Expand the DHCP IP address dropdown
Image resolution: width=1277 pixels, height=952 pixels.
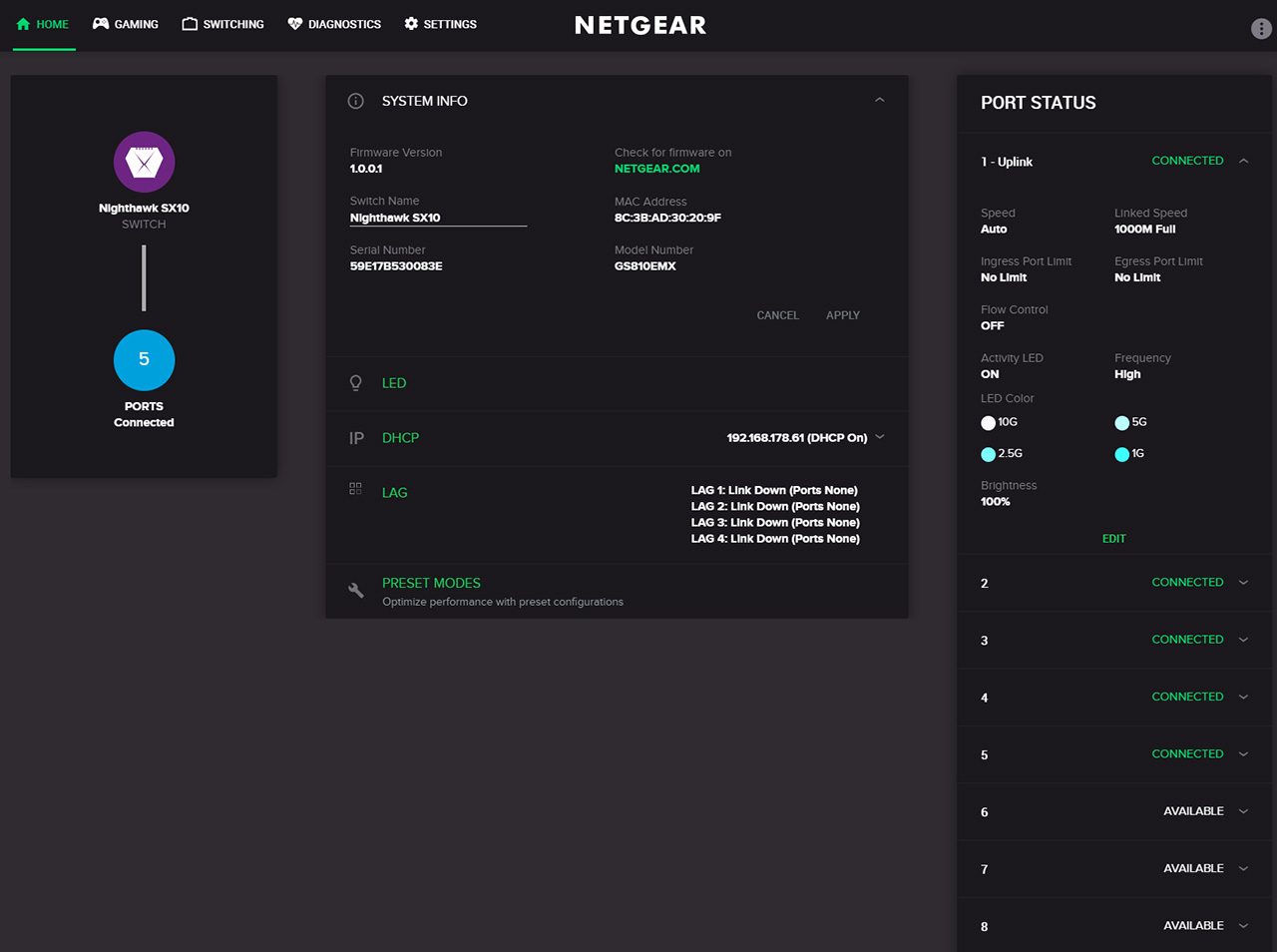[880, 437]
